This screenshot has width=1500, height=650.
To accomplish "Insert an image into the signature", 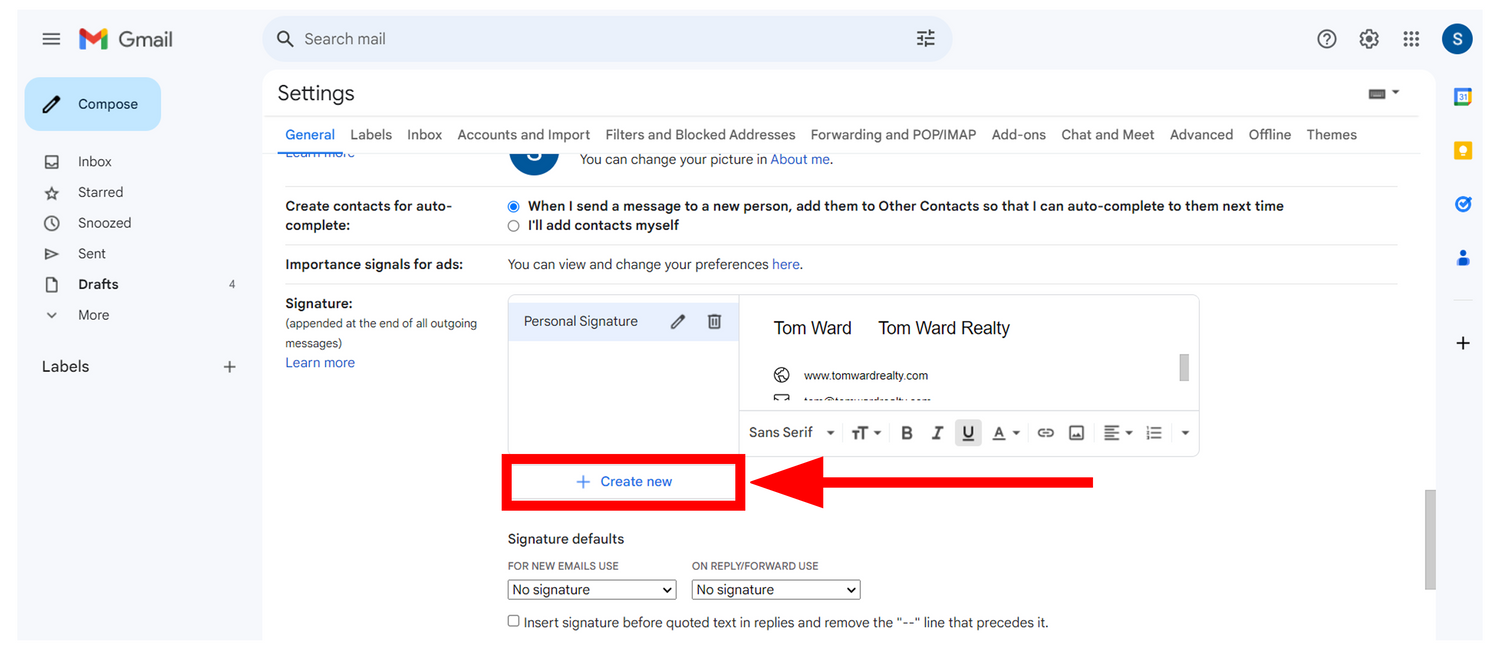I will coord(1076,433).
